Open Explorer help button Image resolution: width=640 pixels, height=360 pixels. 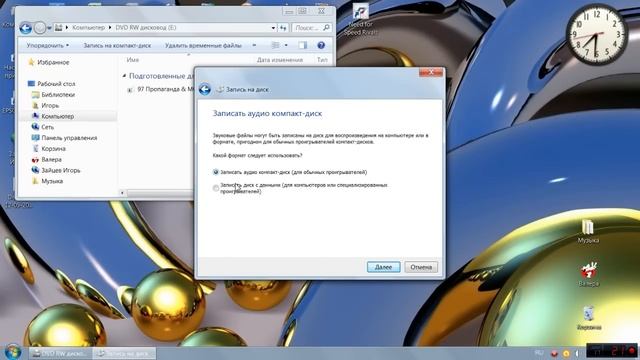tap(321, 45)
